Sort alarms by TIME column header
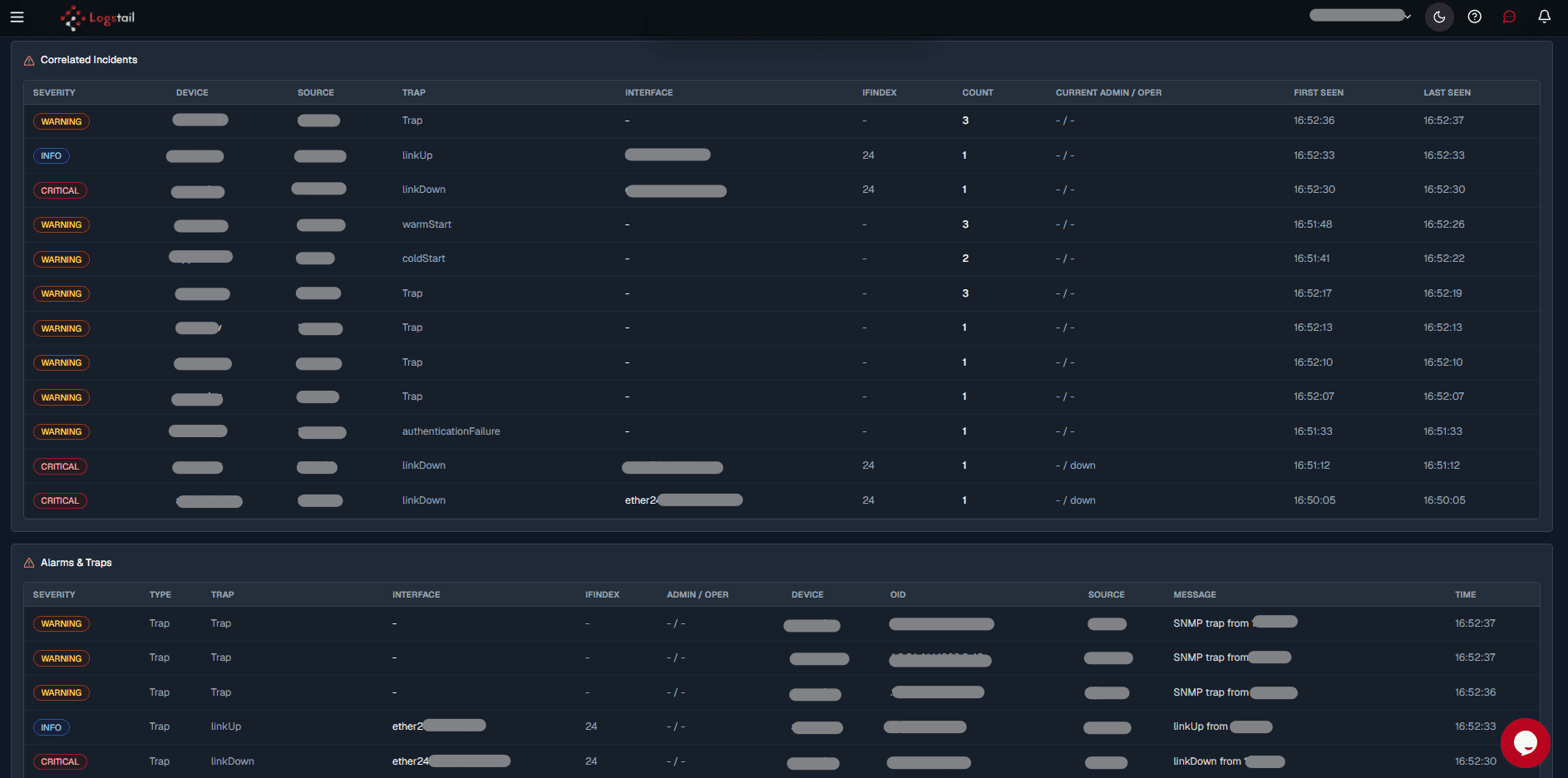The width and height of the screenshot is (1568, 778). click(1465, 594)
